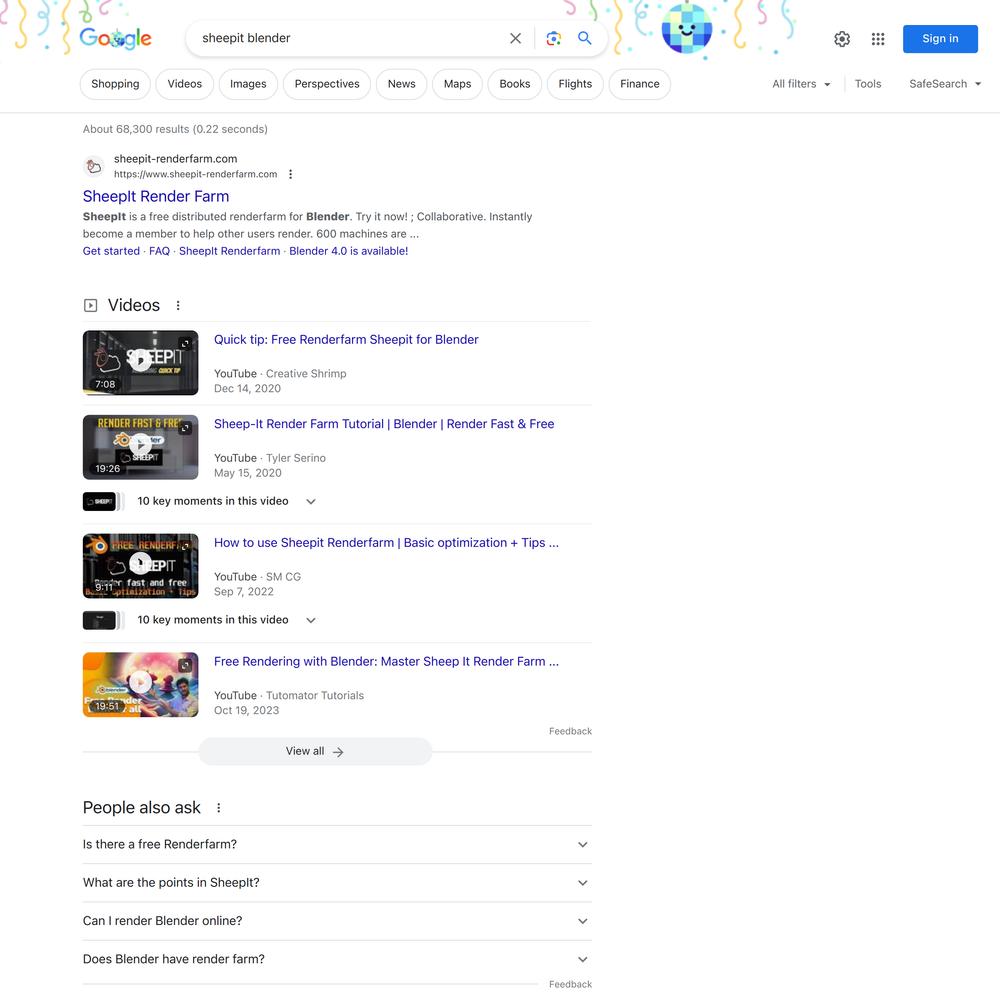Click View all videos button
This screenshot has height=1000, width=1000.
[x=315, y=751]
